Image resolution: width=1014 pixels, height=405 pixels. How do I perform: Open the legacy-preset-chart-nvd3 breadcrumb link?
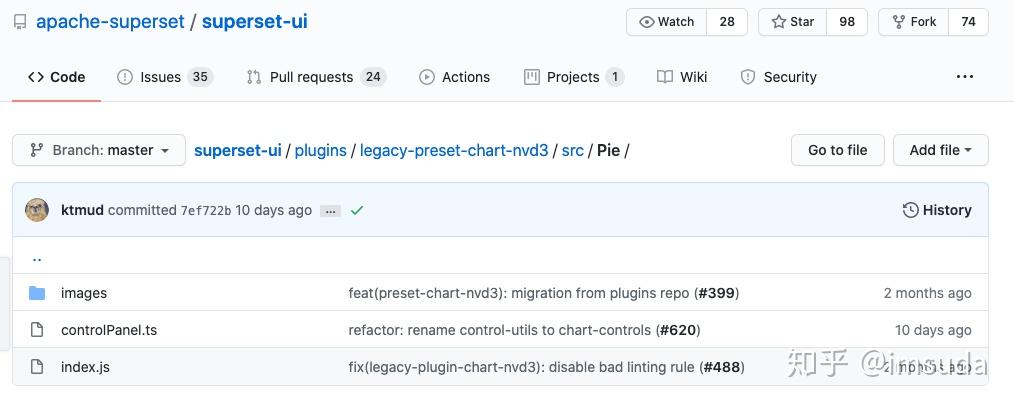454,151
